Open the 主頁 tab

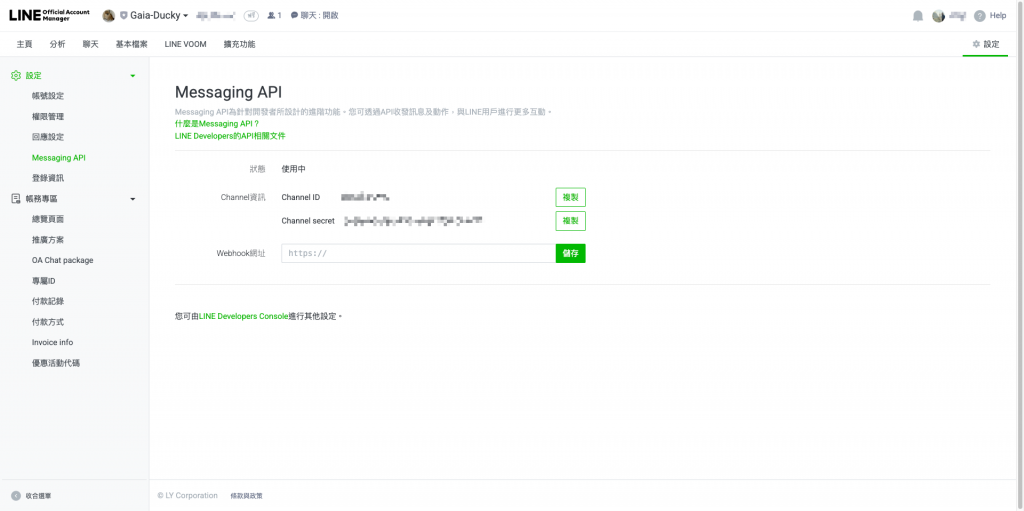tap(24, 44)
